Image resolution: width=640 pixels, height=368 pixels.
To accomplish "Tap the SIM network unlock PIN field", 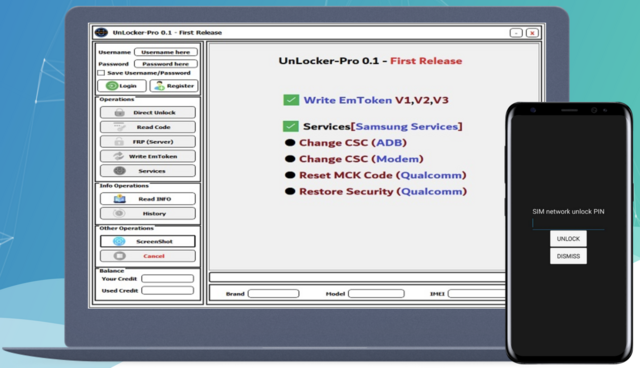I will 568,224.
